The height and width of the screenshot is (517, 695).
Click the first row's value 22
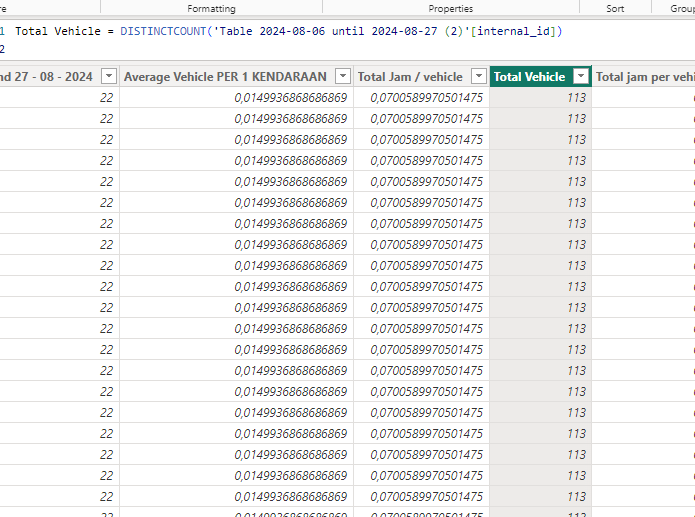[x=59, y=98]
